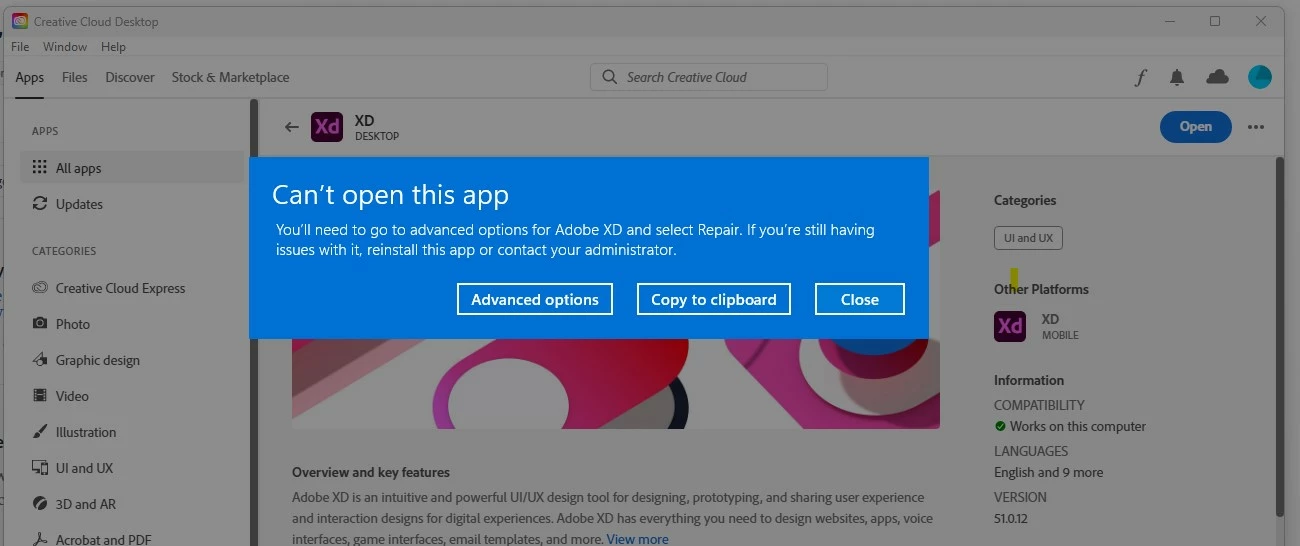This screenshot has height=546, width=1300.
Task: Click the XD preview banner image
Action: pos(615,383)
